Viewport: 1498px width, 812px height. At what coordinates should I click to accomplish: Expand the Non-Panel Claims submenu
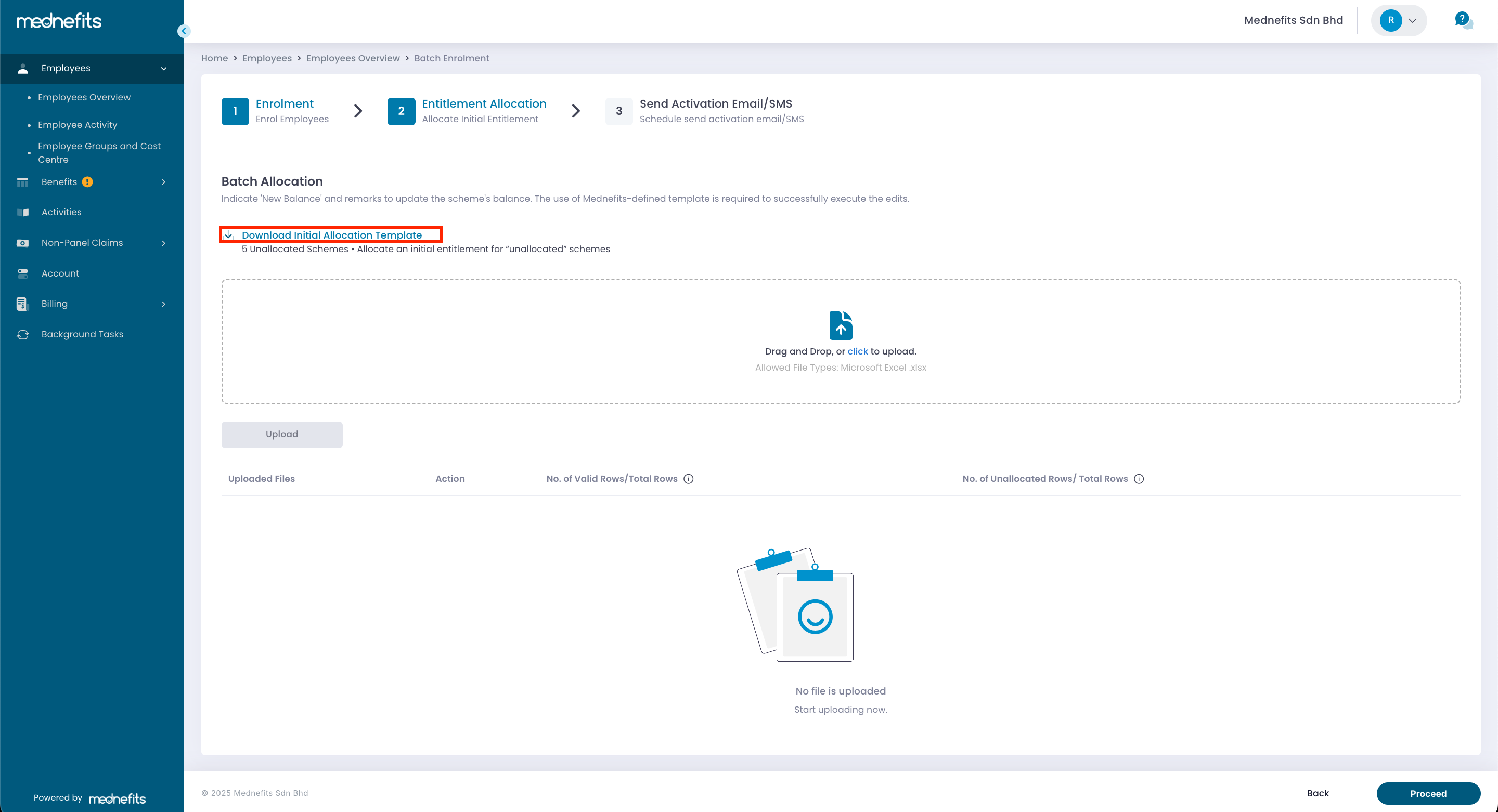163,243
